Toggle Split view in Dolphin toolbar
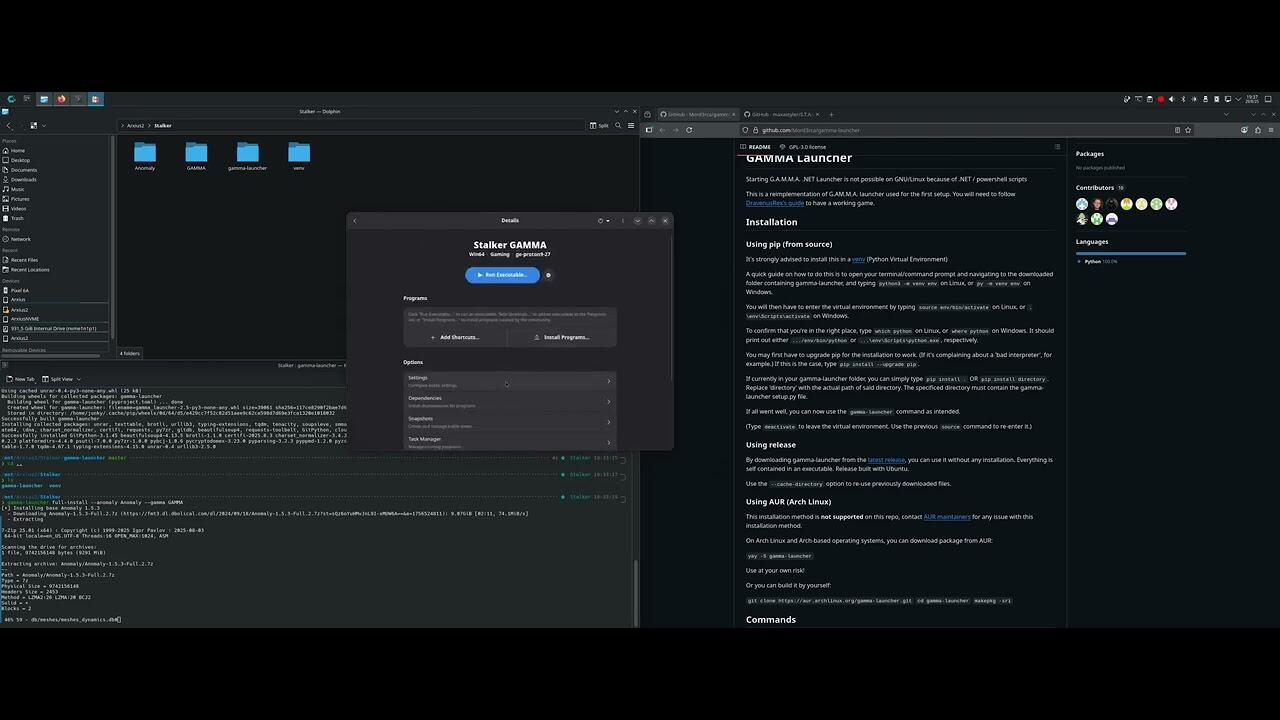Viewport: 1280px width, 720px height. pos(599,126)
